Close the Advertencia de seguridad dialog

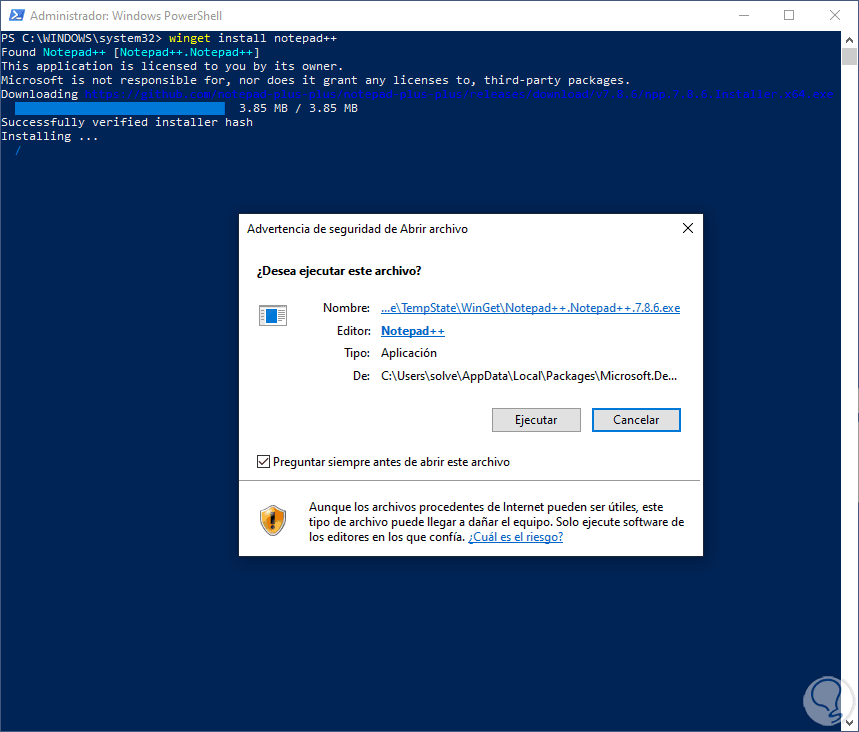(688, 228)
